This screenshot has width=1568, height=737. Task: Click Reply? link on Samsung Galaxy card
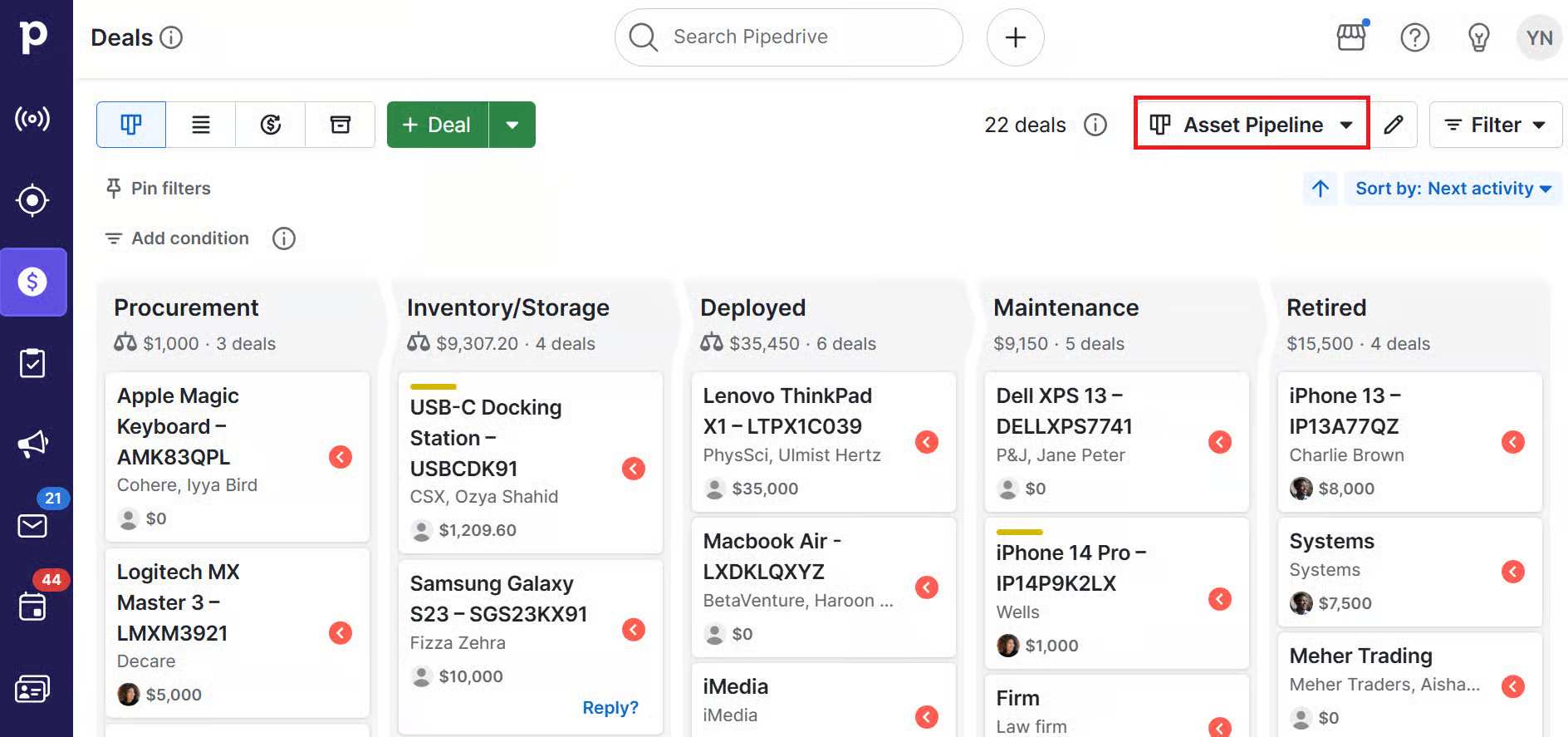pos(610,708)
